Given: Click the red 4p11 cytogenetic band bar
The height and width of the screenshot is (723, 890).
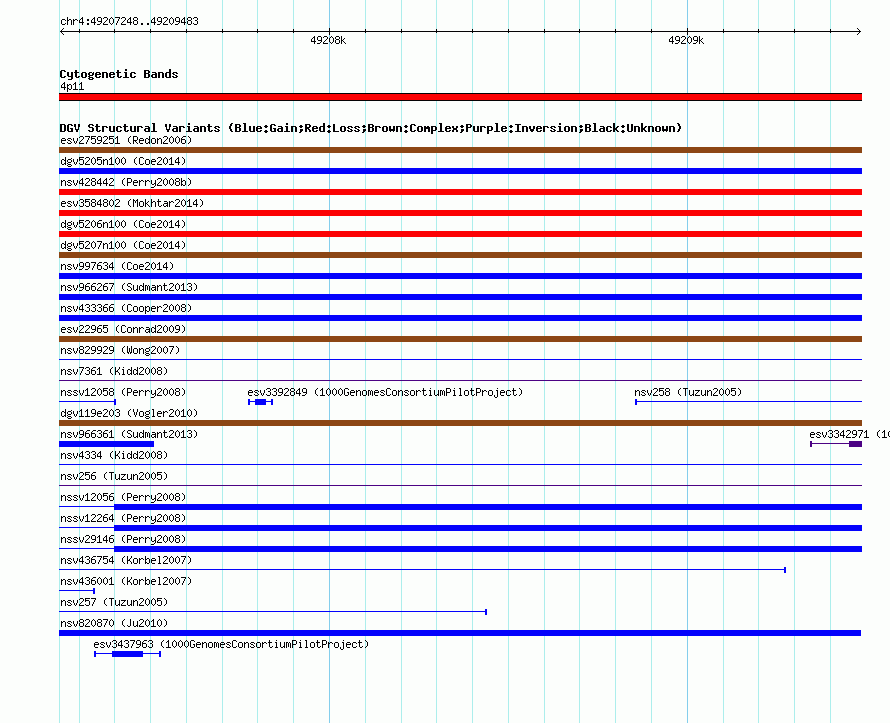Looking at the screenshot, I should click(460, 97).
